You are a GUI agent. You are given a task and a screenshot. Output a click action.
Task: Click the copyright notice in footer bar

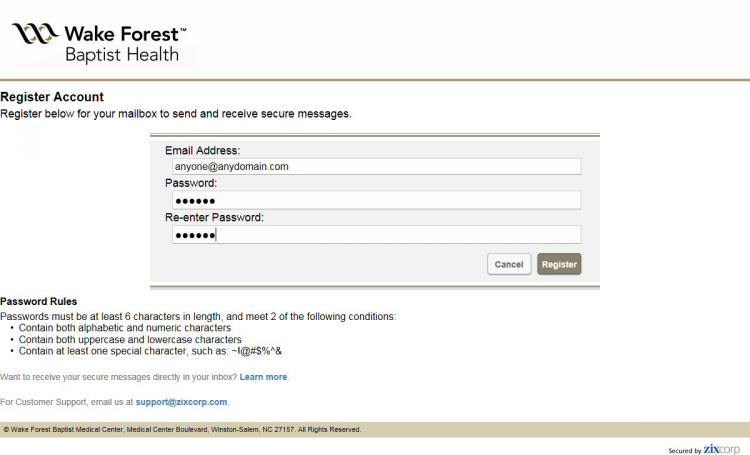tap(182, 430)
